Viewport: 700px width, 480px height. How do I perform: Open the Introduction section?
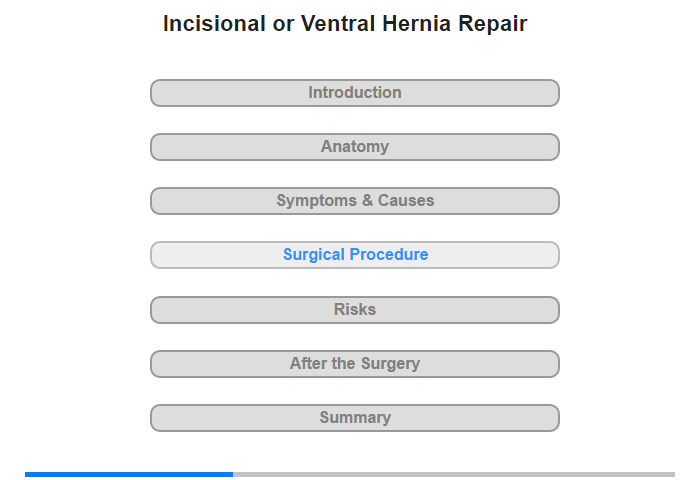(354, 93)
